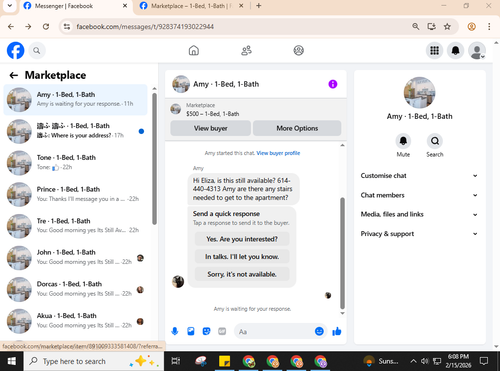Viewport: 500px width, 371px height.
Task: Open the emoji picker in message box
Action: coord(319,331)
